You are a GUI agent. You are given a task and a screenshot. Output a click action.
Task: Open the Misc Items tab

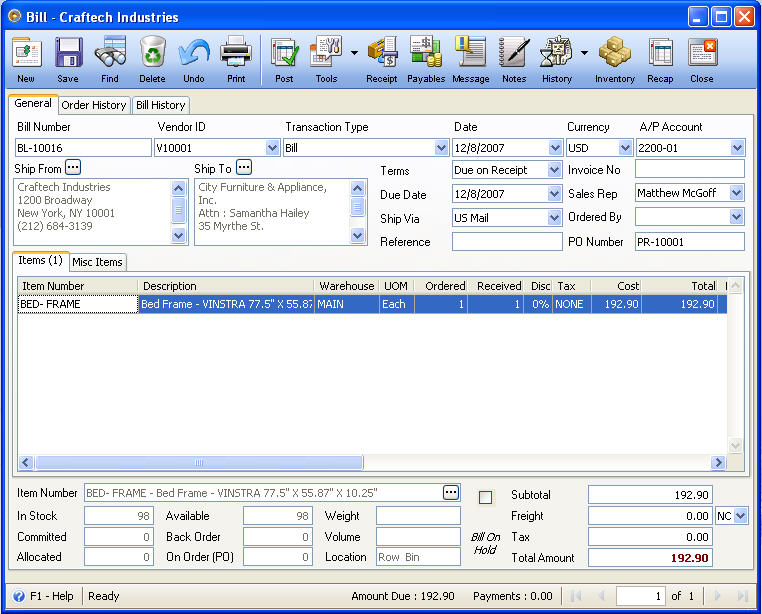pyautogui.click(x=97, y=262)
